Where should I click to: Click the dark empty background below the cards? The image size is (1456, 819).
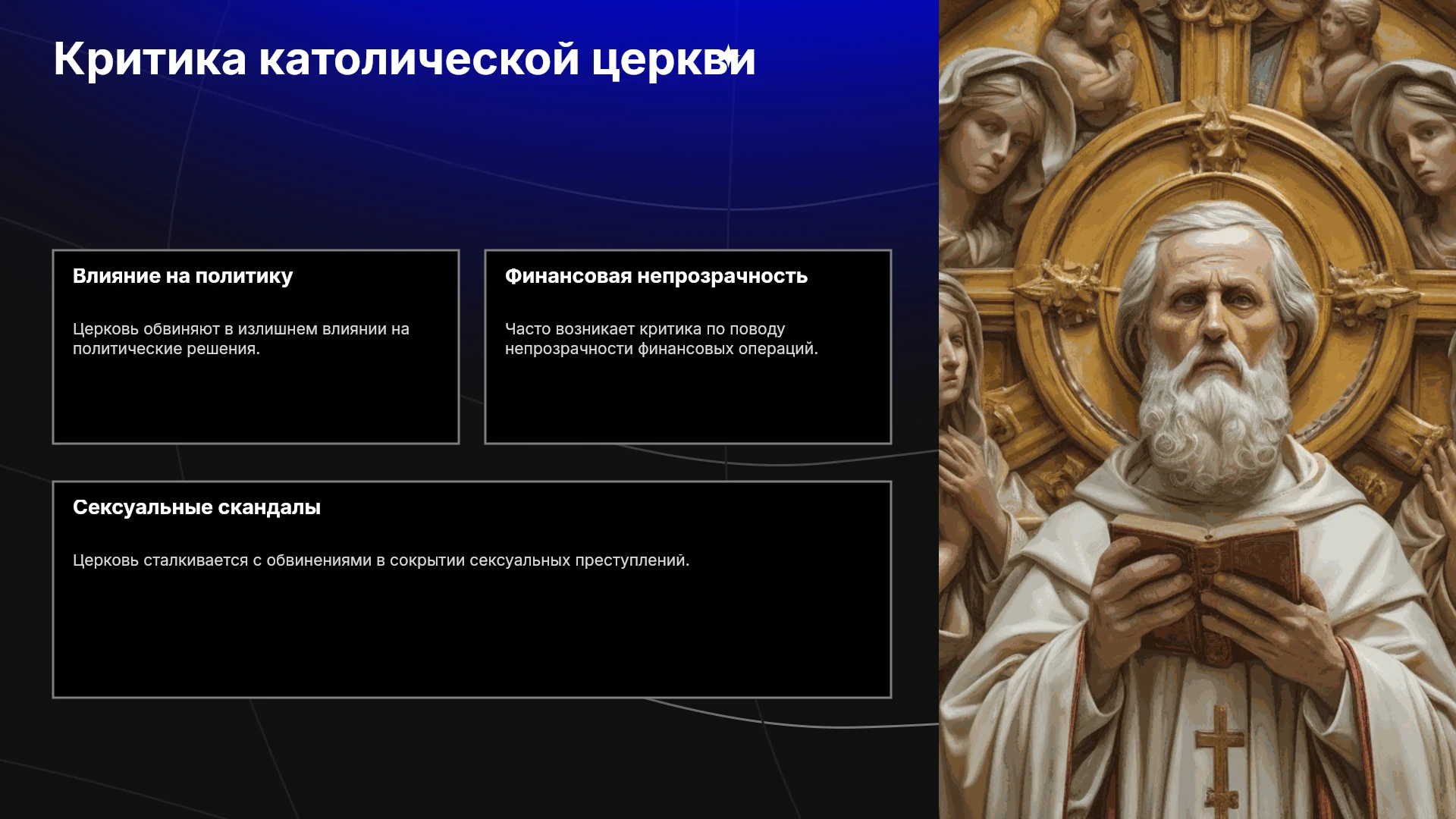point(470,758)
